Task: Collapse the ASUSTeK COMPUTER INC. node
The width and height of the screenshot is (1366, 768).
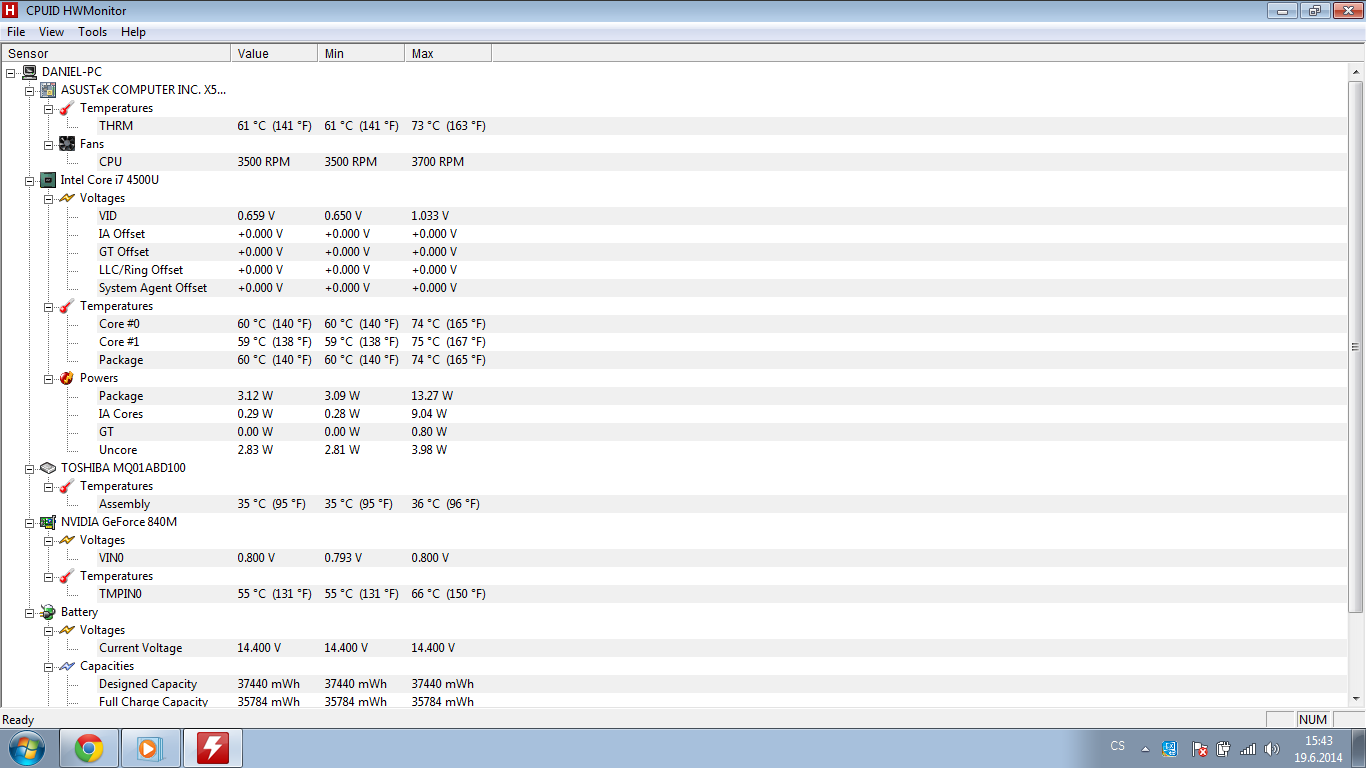Action: [x=29, y=90]
